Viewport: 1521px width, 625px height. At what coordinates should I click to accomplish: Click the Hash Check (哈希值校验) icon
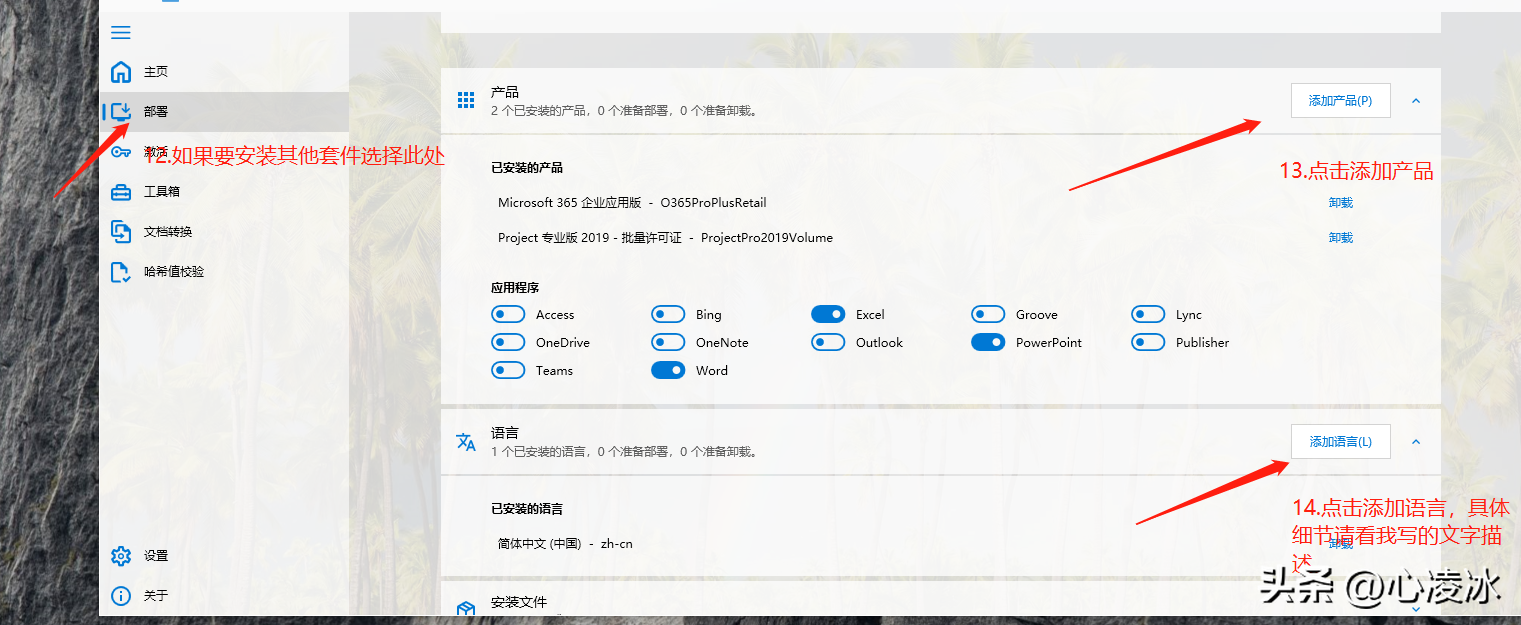tap(121, 272)
